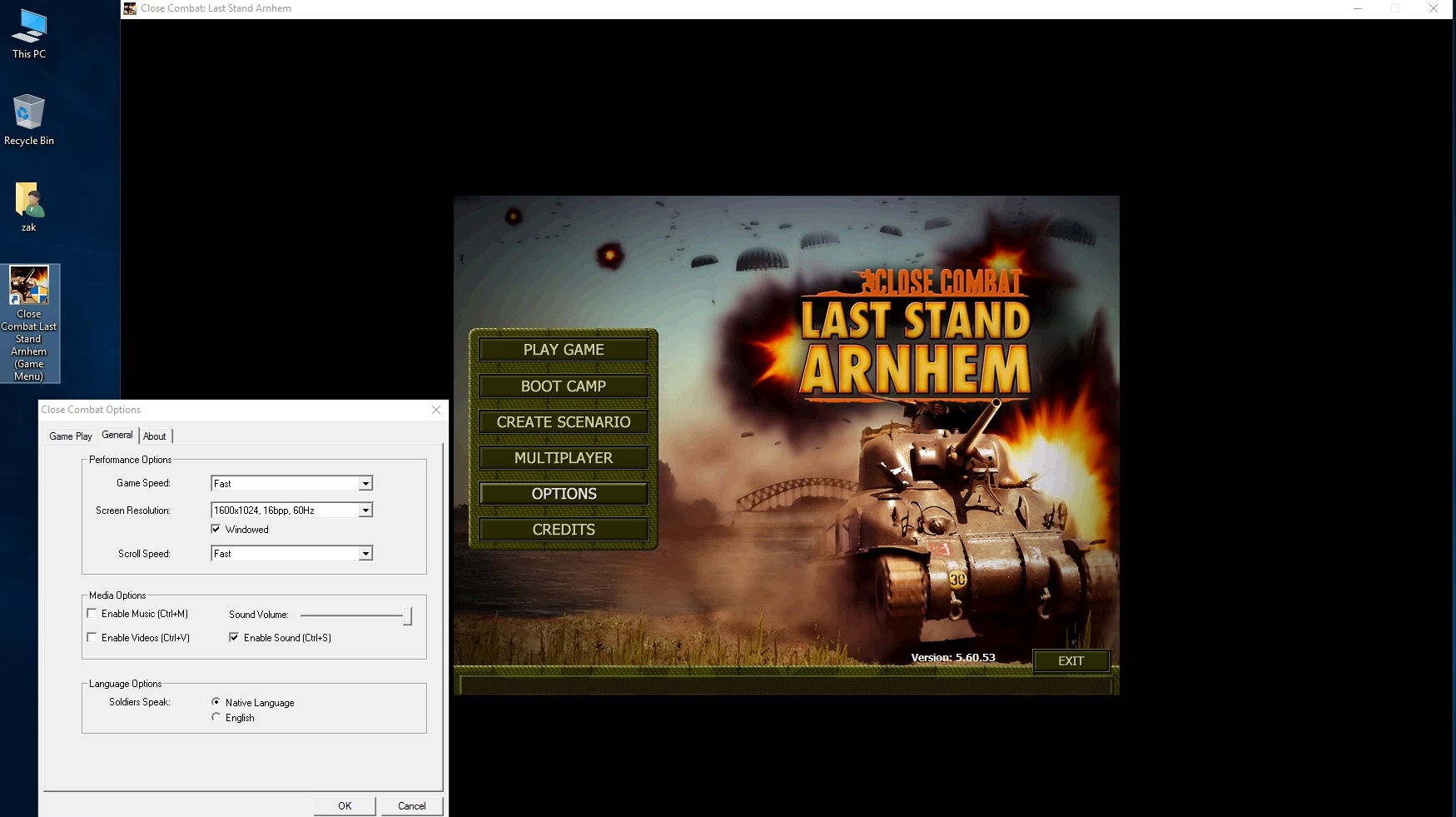Close the Close Combat game window
This screenshot has height=817, width=1456.
[x=1434, y=8]
